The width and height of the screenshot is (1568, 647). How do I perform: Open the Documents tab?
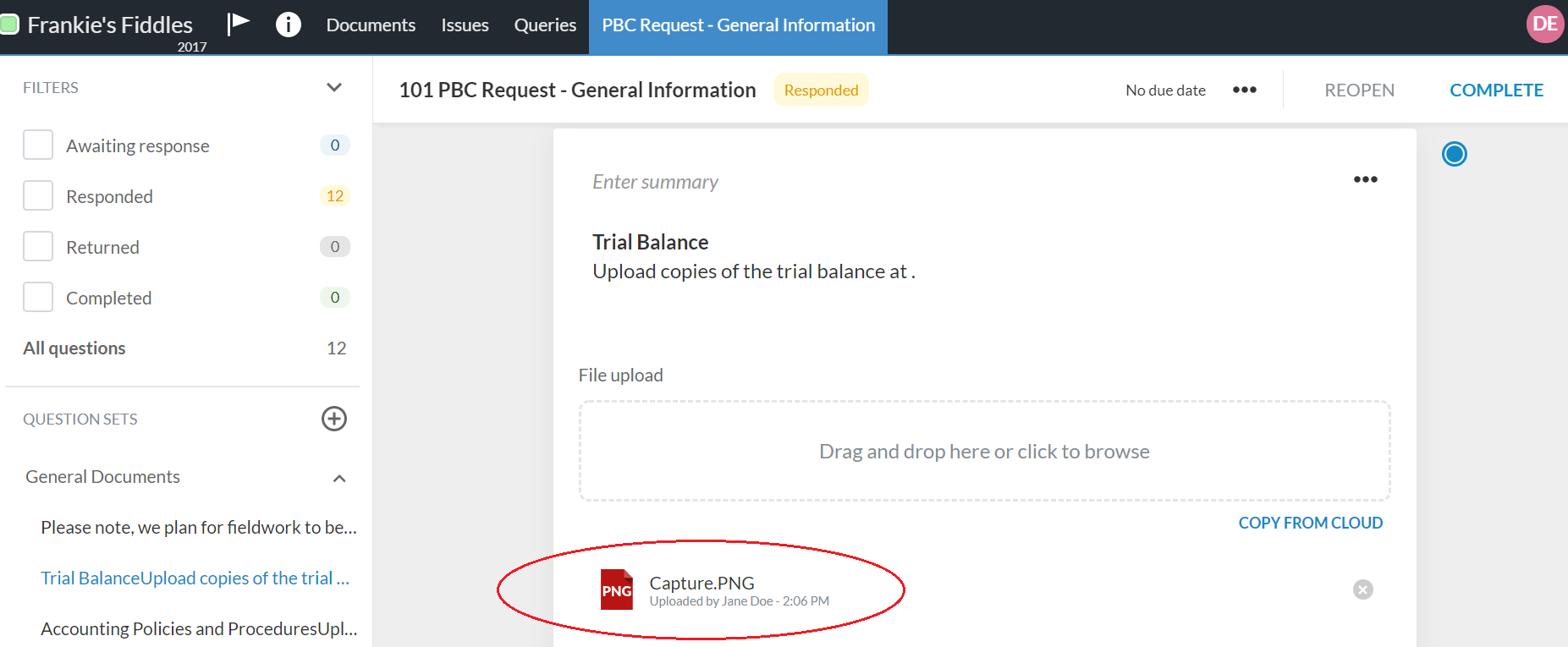pyautogui.click(x=371, y=25)
